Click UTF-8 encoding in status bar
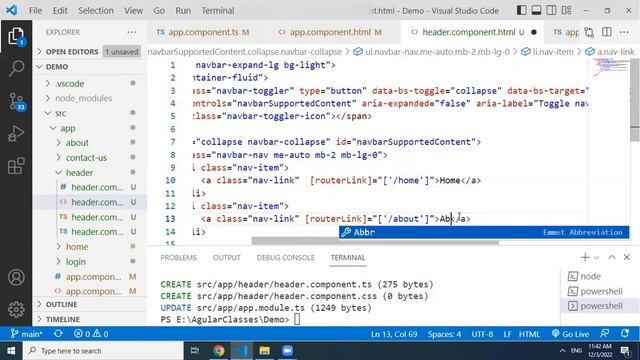 coord(482,334)
